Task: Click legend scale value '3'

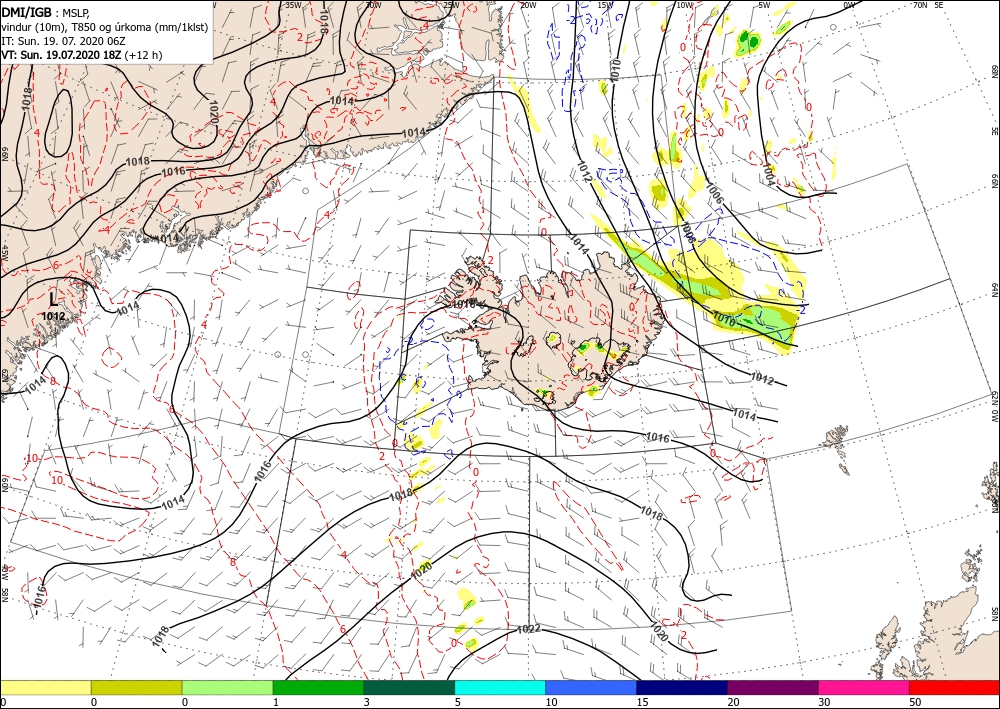Action: [366, 702]
